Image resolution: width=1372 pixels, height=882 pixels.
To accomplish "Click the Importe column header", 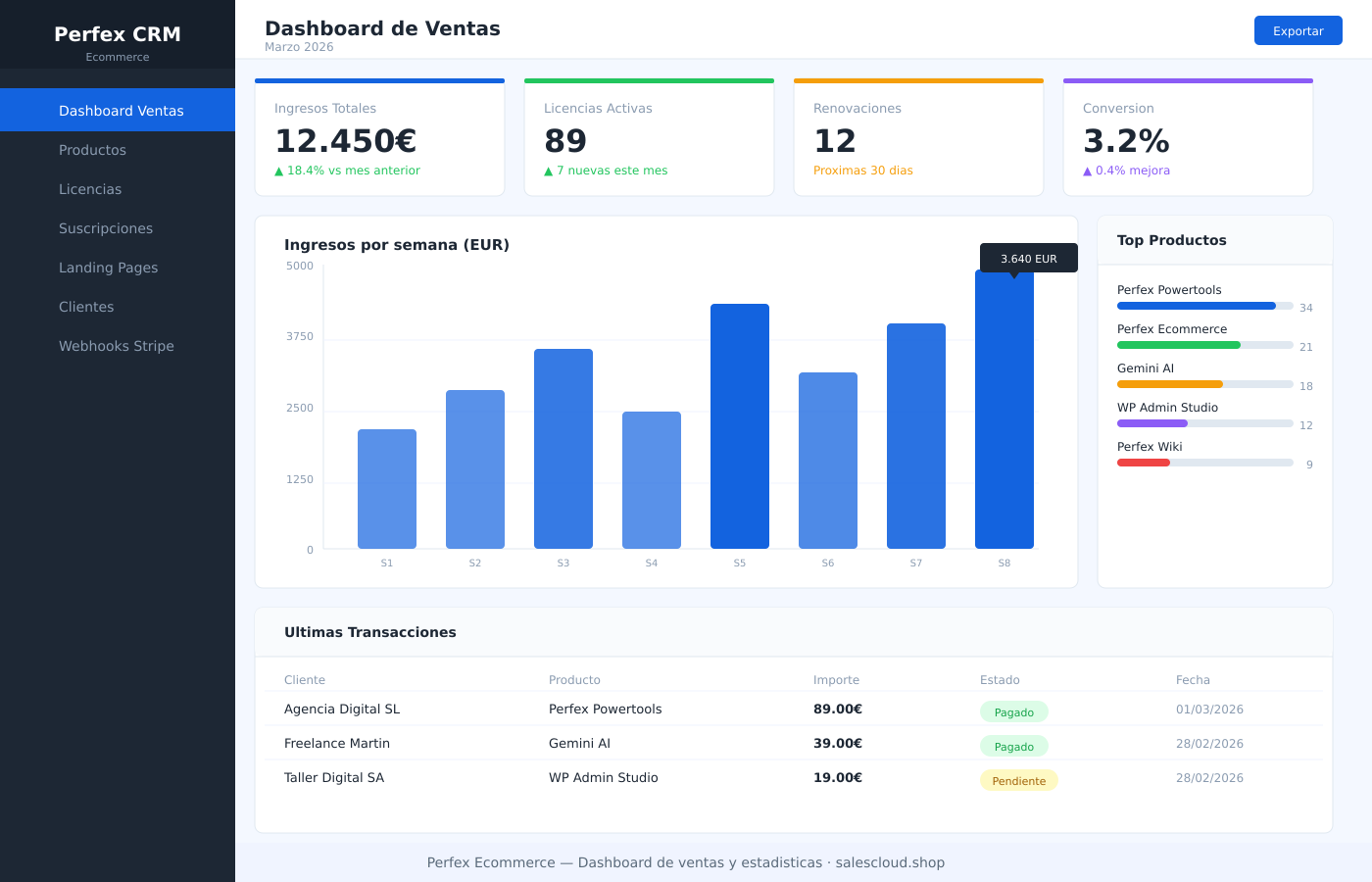I will point(836,680).
